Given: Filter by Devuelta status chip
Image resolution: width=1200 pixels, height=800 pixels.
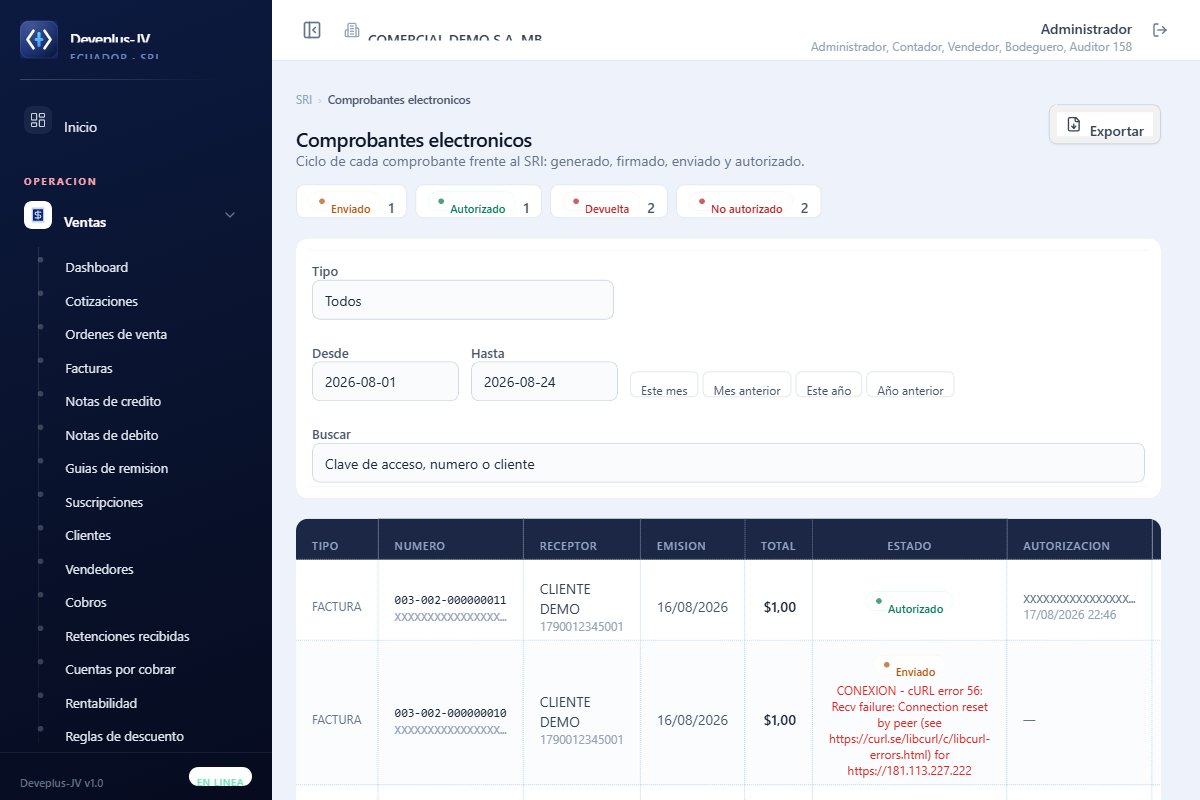Looking at the screenshot, I should [610, 202].
